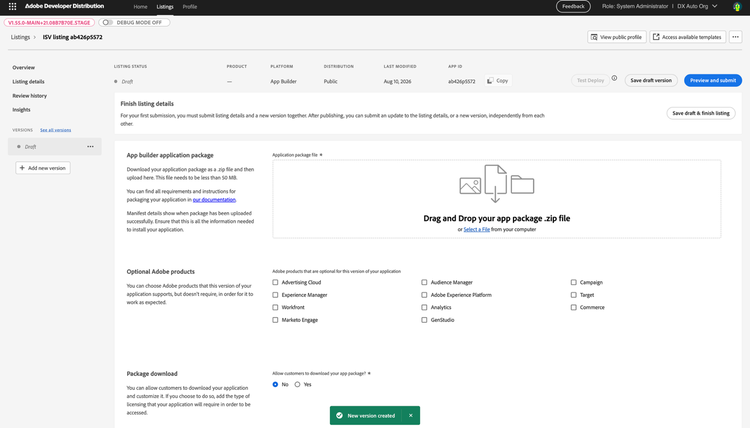Copy the App ID
Viewport: 750px width, 428px height.
pyautogui.click(x=498, y=80)
